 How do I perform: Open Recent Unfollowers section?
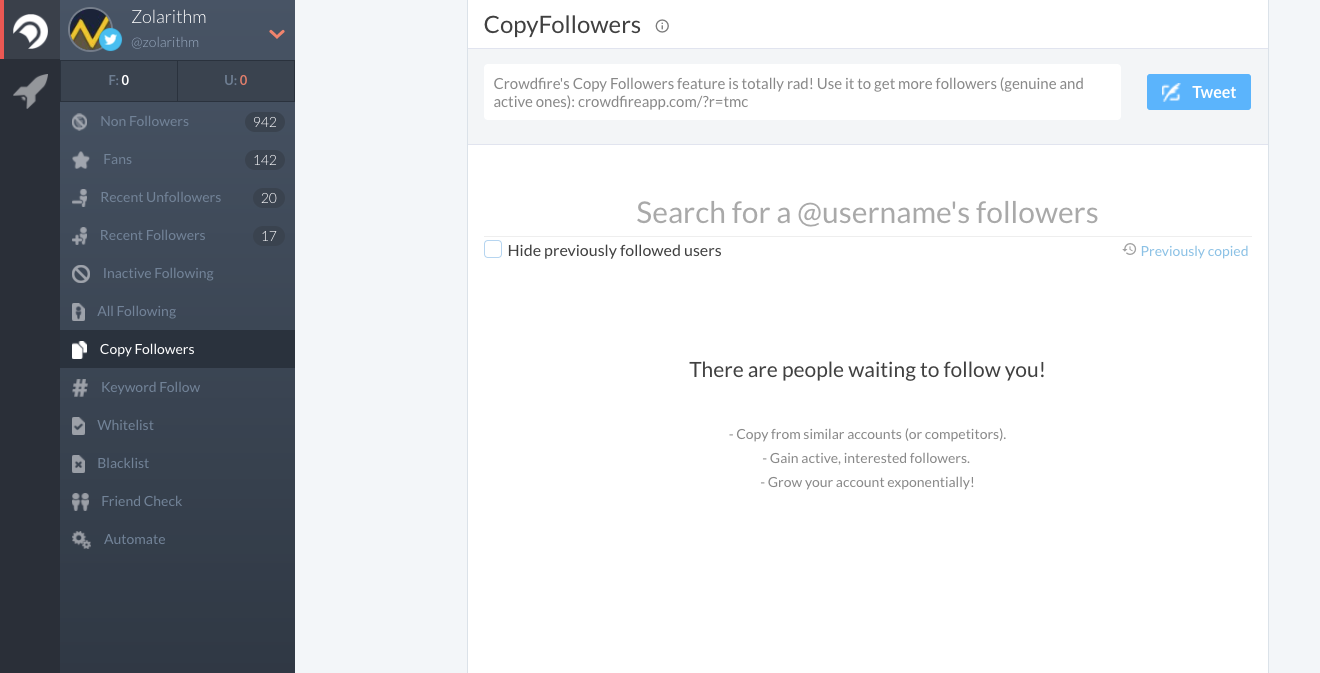177,197
